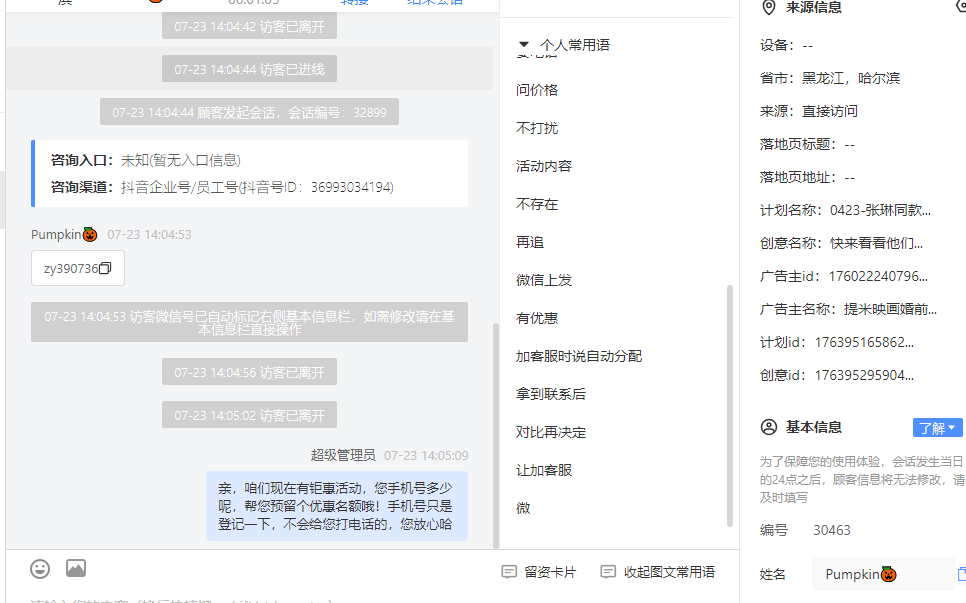The image size is (966, 603).
Task: Pick the single-character phrase 微
Action: pos(523,508)
